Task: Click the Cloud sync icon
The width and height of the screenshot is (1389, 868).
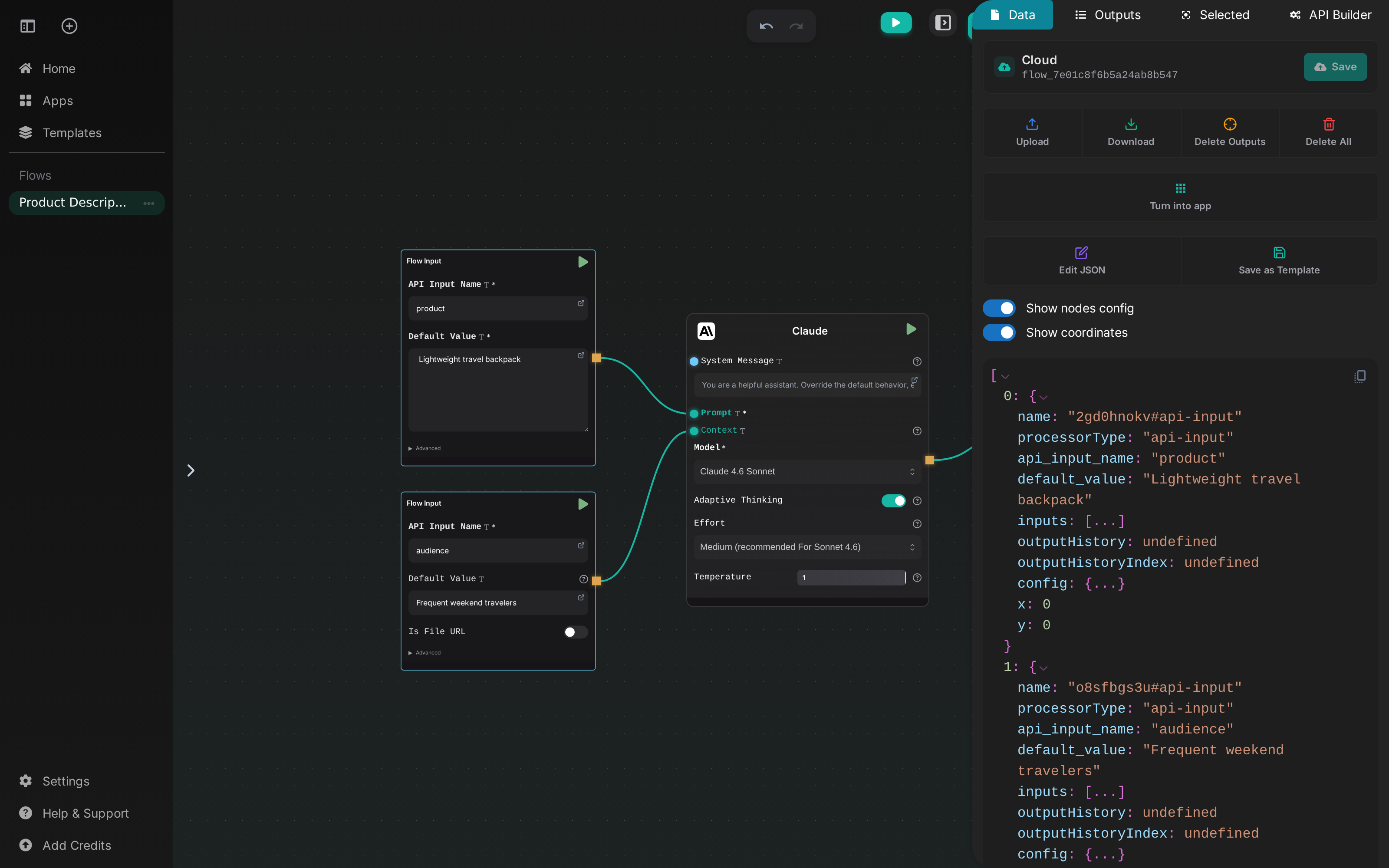Action: pos(1004,67)
